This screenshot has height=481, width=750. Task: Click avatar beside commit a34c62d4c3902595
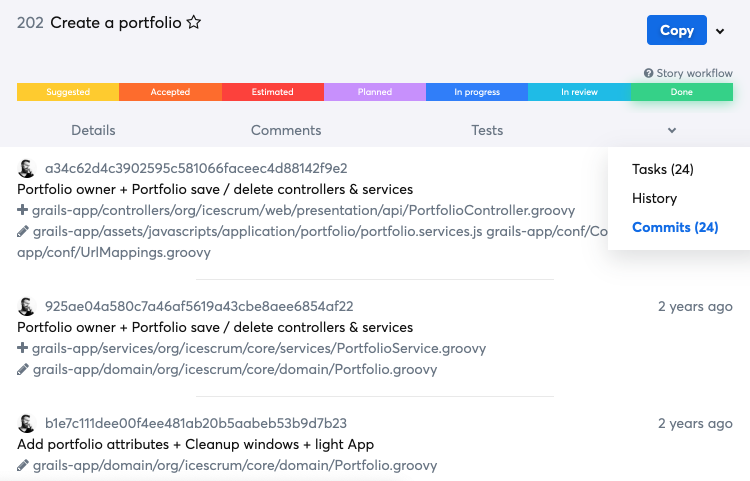[26, 168]
